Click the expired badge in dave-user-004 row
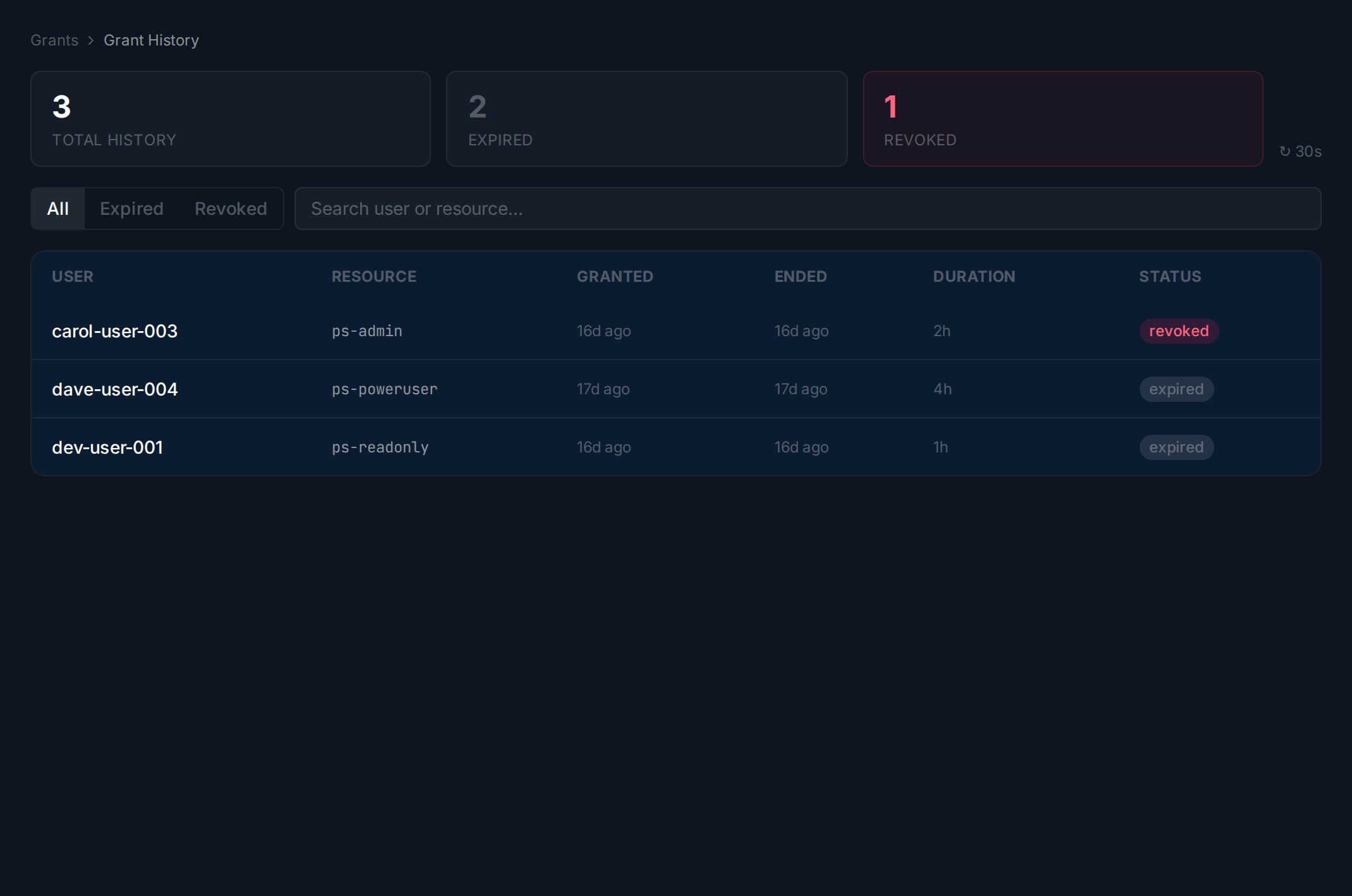 (x=1176, y=389)
